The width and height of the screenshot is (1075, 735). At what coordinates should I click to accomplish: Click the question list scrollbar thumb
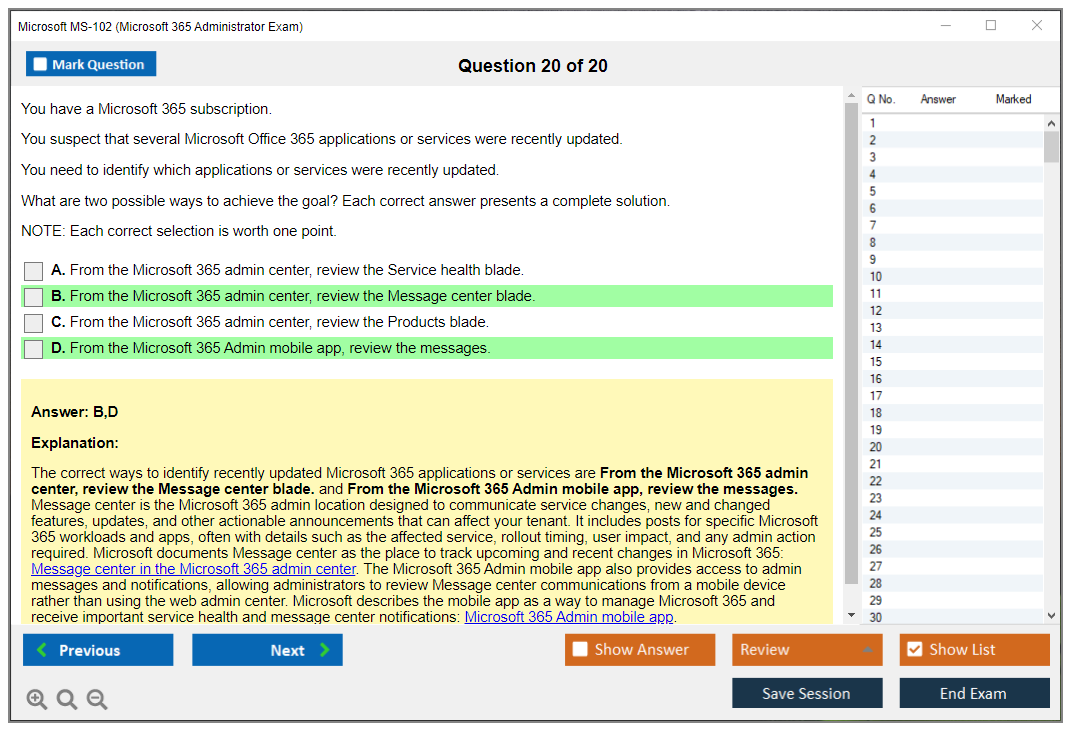coord(1051,147)
